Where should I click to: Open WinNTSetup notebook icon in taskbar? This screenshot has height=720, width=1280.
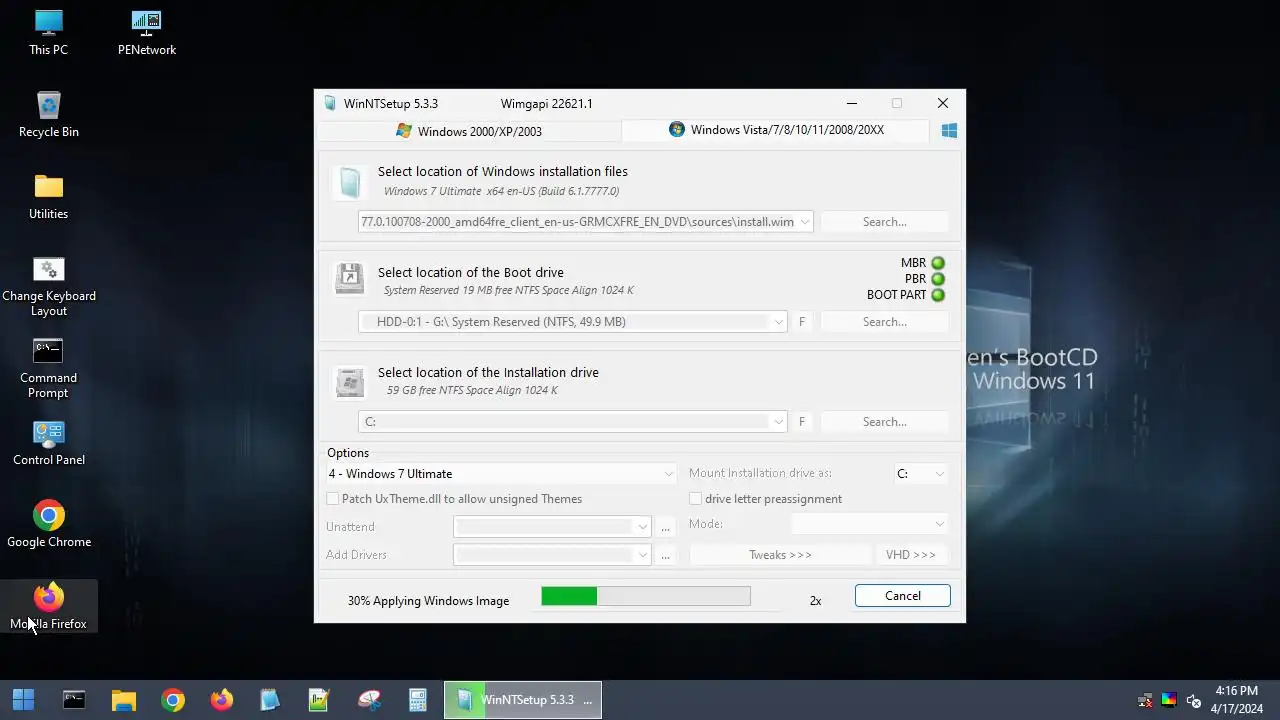[270, 700]
